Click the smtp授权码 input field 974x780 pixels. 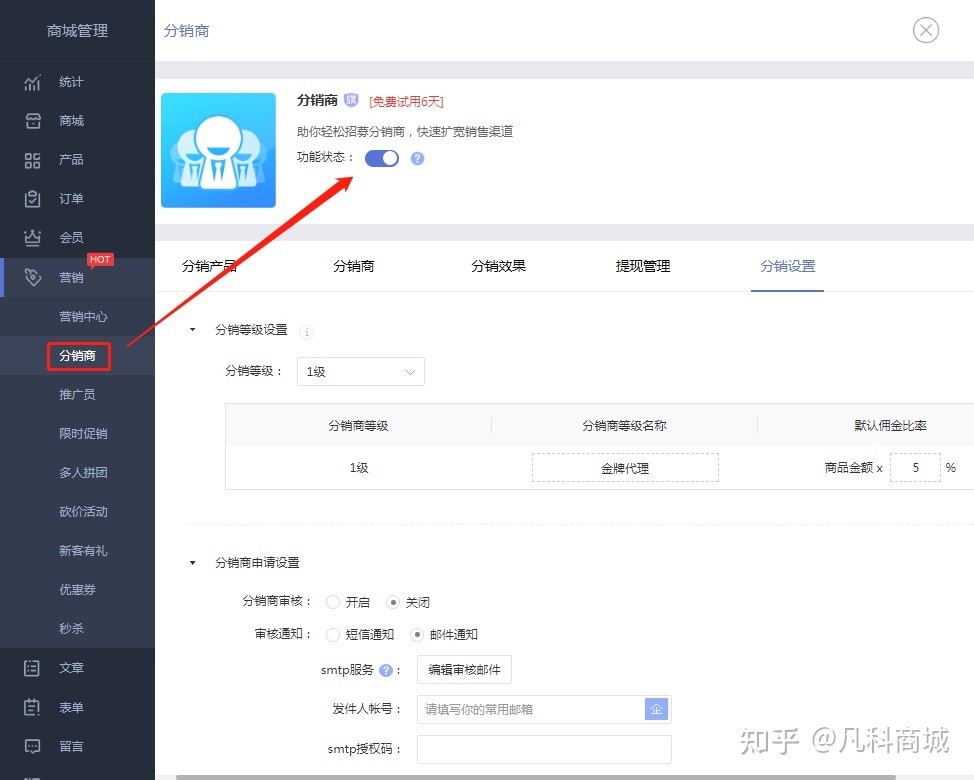(544, 749)
